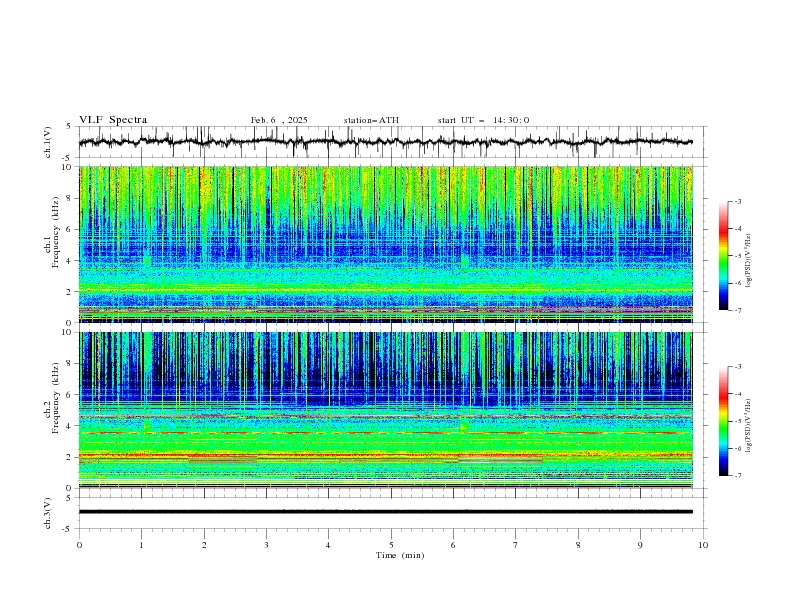Viewport: 792px width, 612px height.
Task: Click the ch.2 spectrogram plot
Action: [385, 410]
